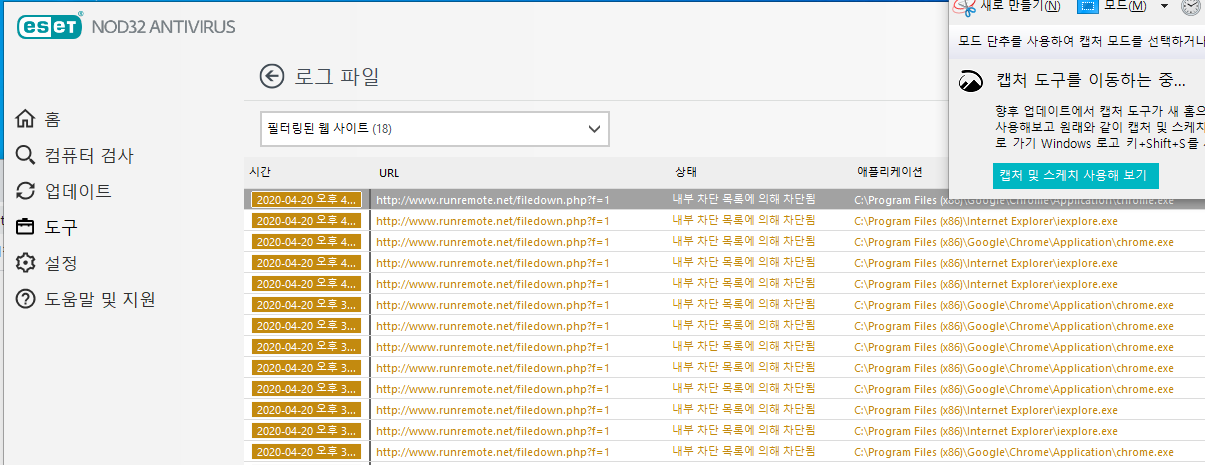The height and width of the screenshot is (465, 1205).
Task: Click the ESET logo in the header
Action: point(48,26)
